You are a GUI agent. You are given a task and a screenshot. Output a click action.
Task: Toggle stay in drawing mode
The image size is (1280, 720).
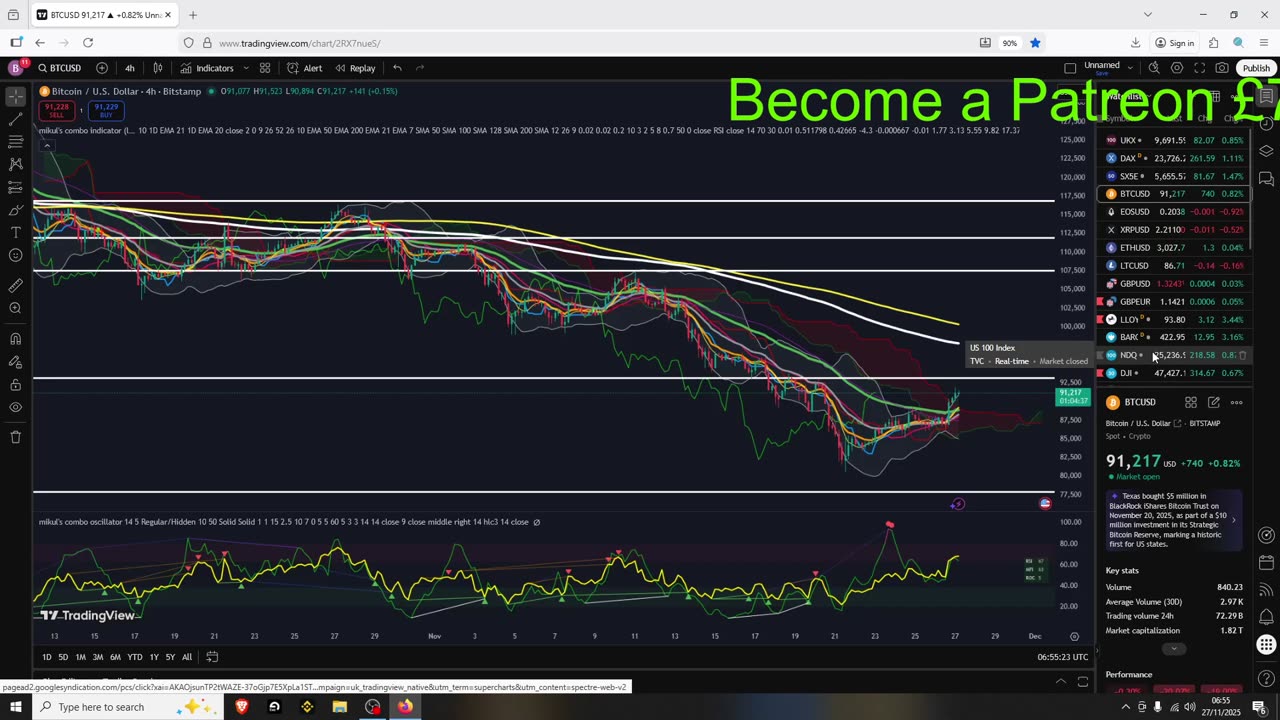(15, 362)
